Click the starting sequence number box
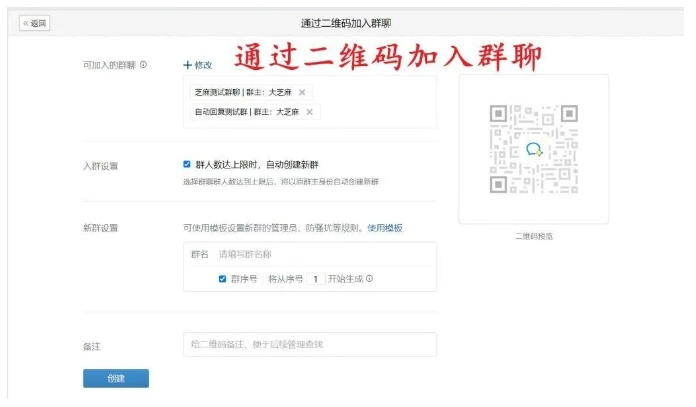 (316, 279)
